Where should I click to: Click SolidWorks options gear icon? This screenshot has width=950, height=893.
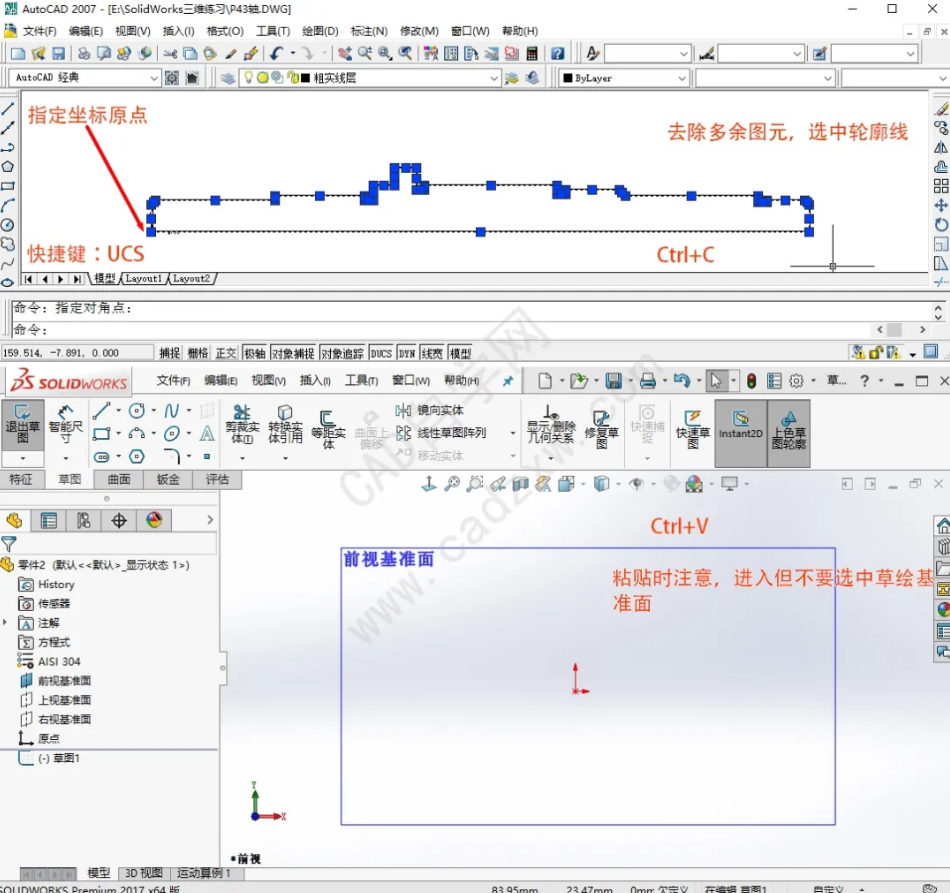click(796, 380)
